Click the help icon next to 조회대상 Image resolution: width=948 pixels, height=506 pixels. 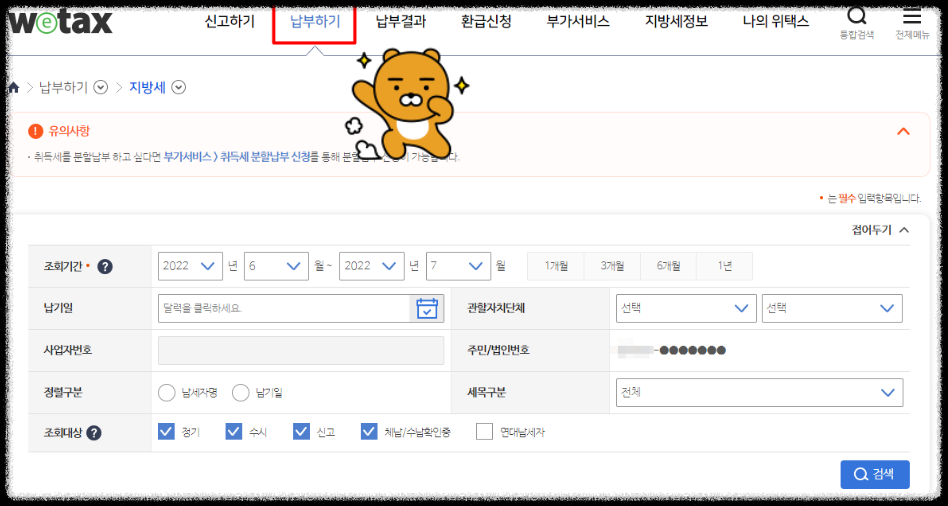click(x=94, y=433)
